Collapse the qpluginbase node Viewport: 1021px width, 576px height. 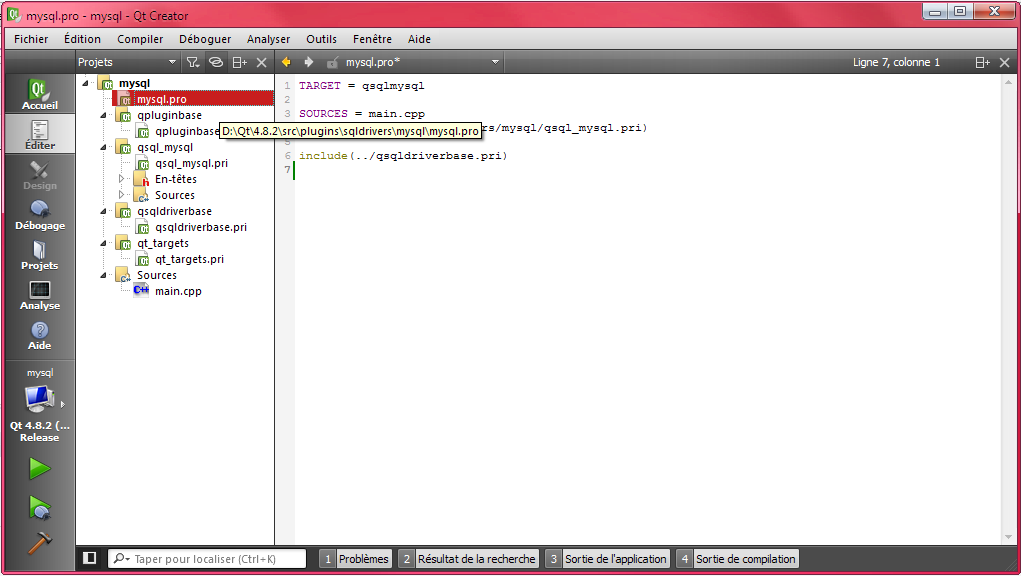coord(103,115)
